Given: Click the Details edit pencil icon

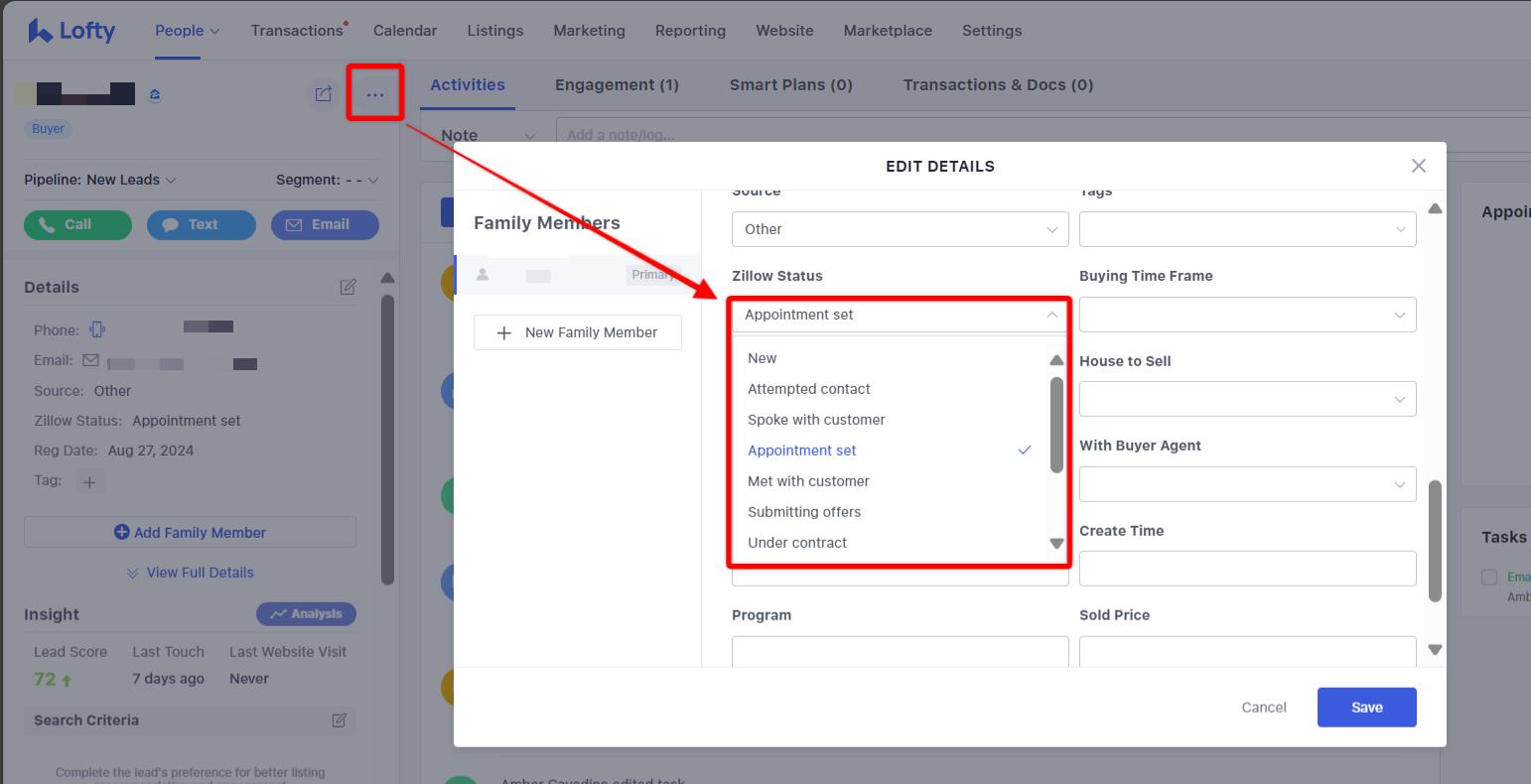Looking at the screenshot, I should tap(348, 286).
